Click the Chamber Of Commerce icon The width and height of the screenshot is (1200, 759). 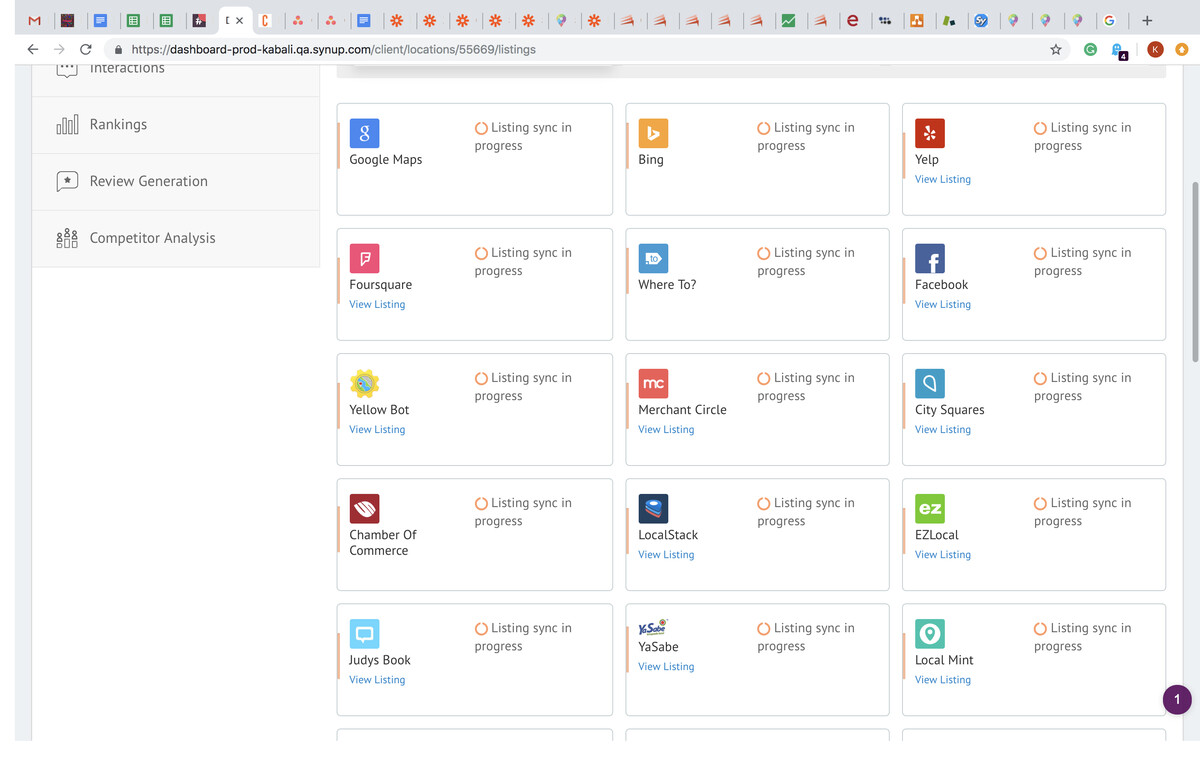pos(364,508)
